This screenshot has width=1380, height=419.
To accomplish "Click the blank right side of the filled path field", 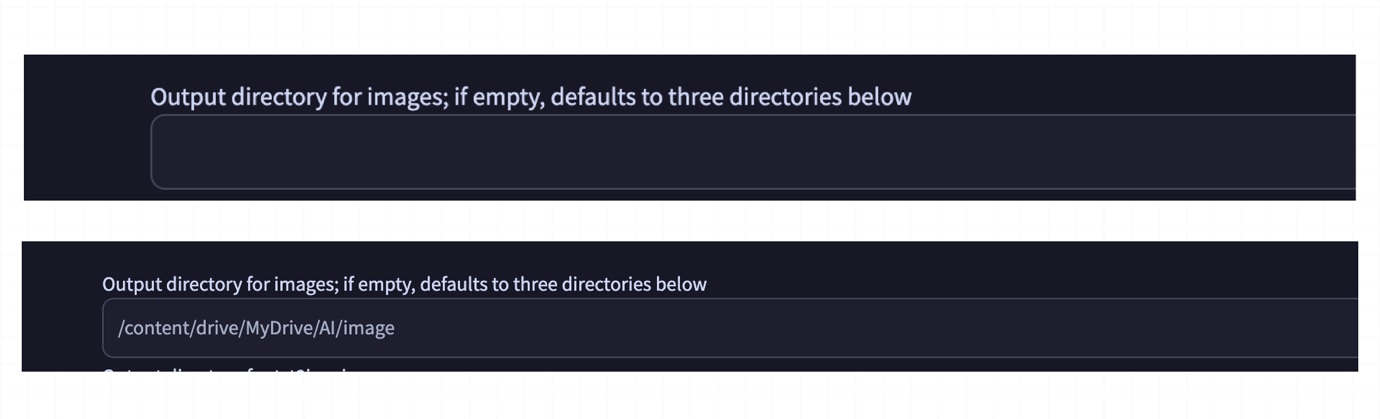I will [x=1000, y=328].
